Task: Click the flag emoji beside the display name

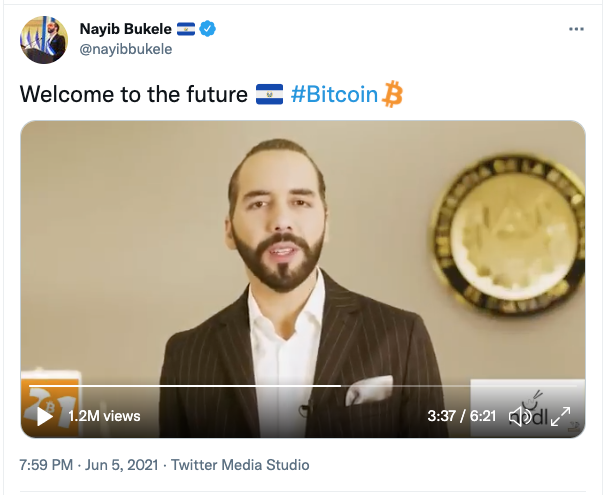Action: pyautogui.click(x=185, y=29)
